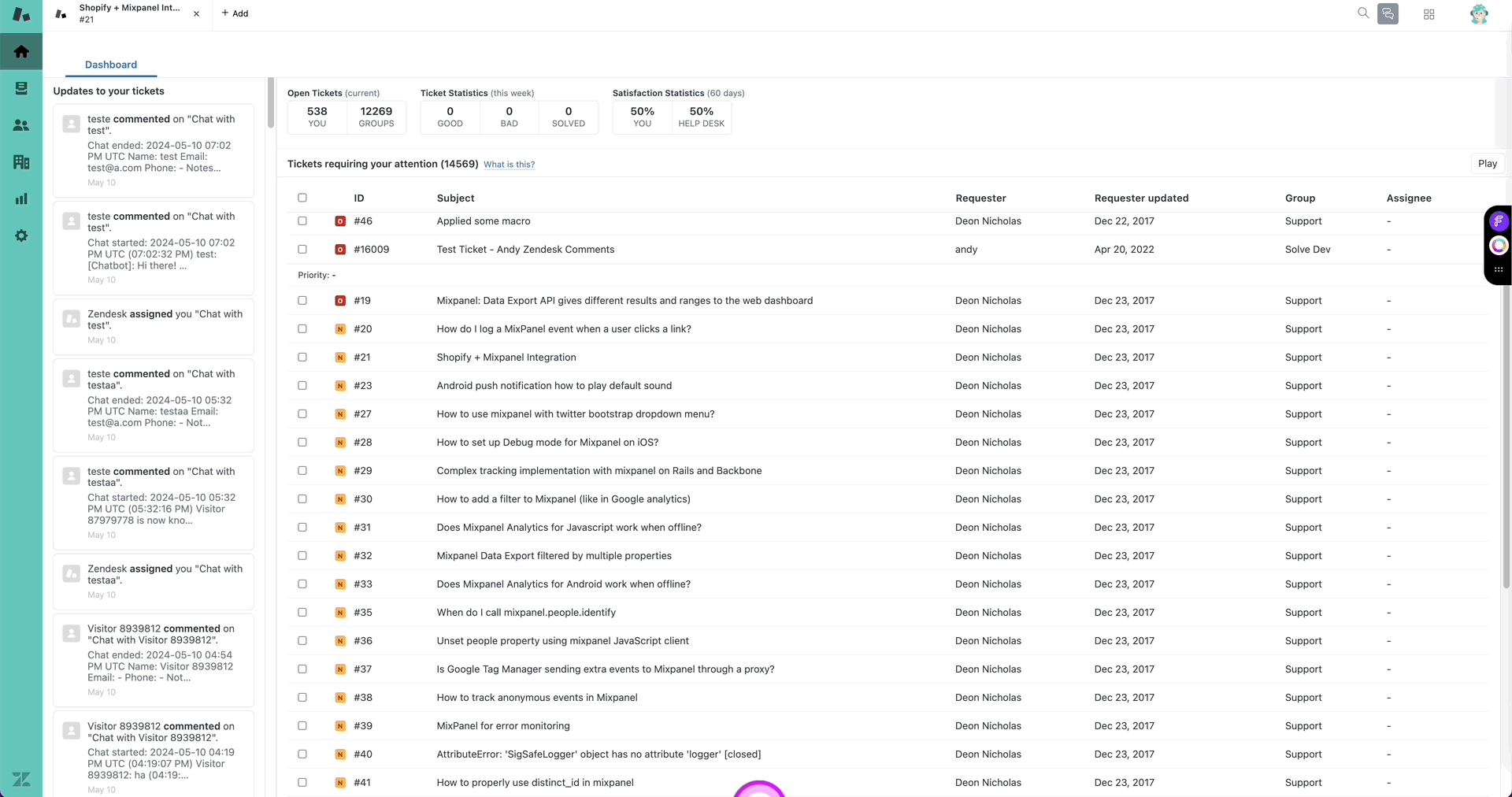
Task: Open the Home icon in sidebar
Action: coord(21,51)
